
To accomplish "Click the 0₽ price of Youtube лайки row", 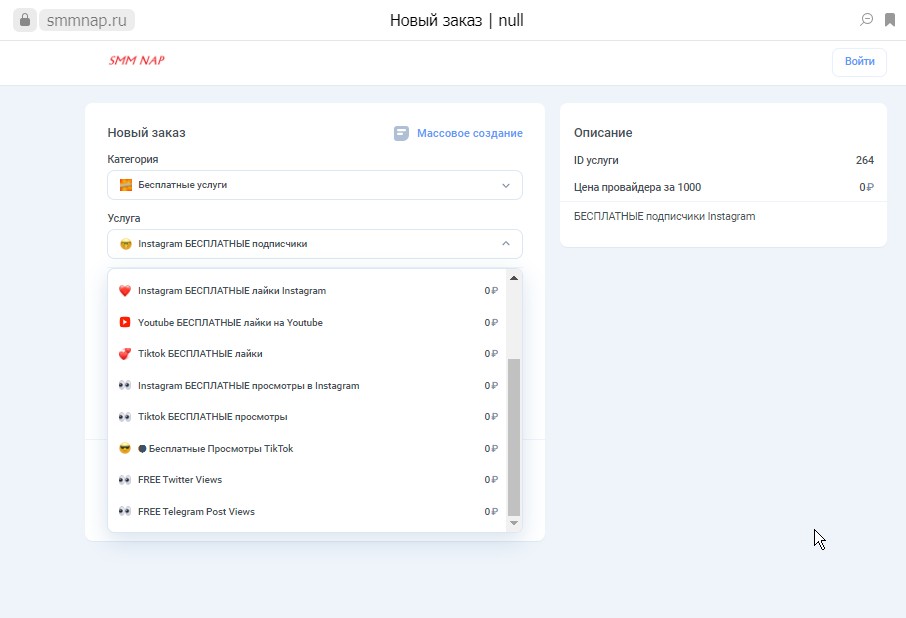I will pos(491,322).
